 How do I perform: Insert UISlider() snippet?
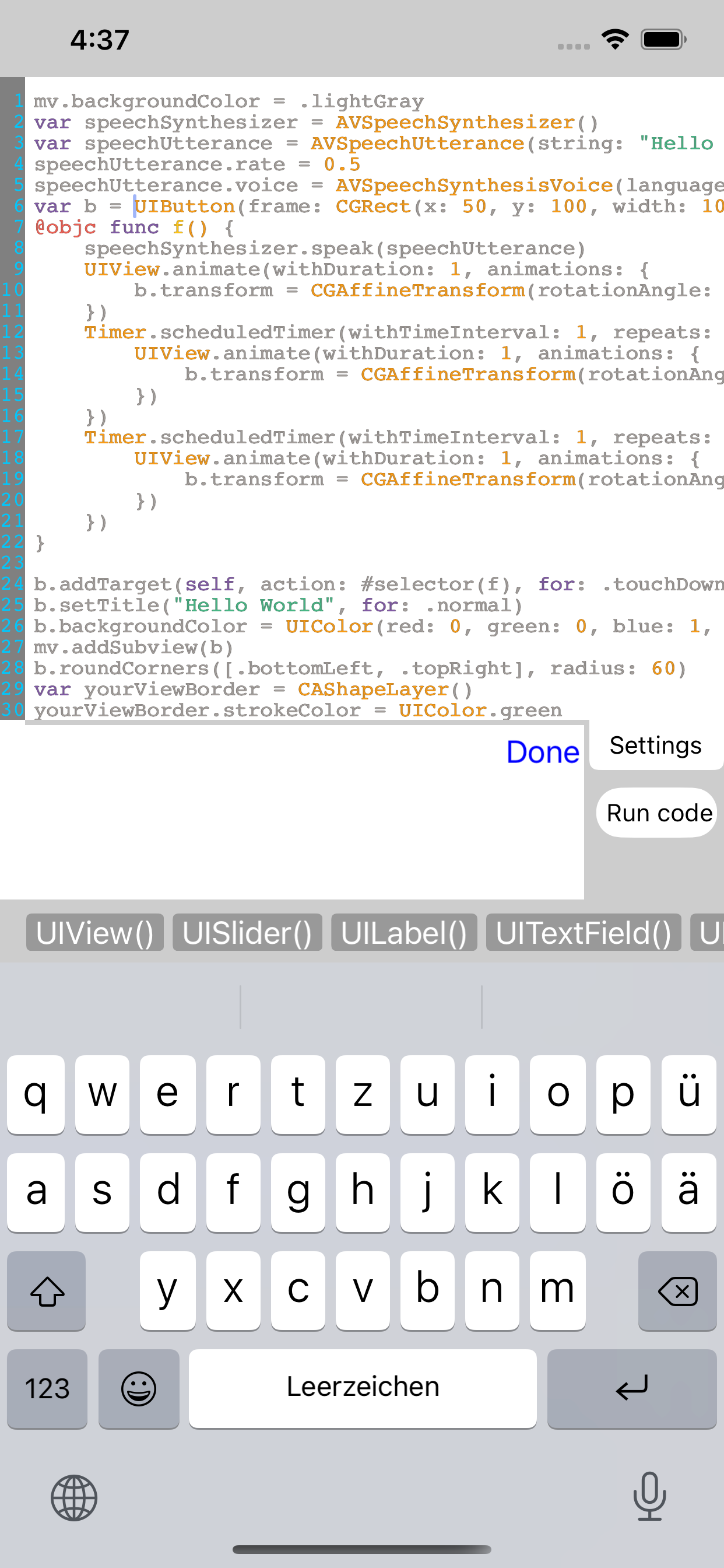click(x=247, y=933)
